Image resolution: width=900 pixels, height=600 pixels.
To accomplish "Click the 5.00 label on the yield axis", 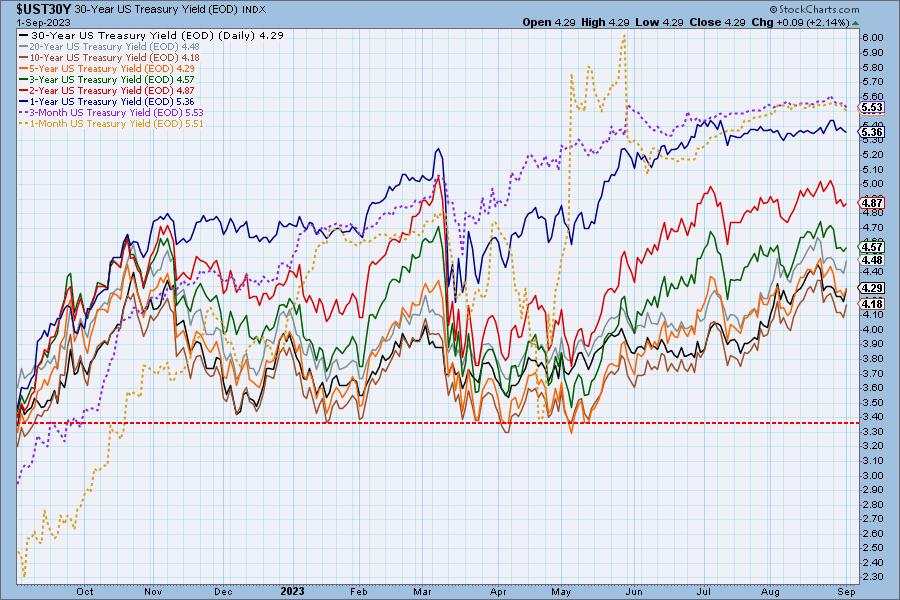I will coord(873,184).
